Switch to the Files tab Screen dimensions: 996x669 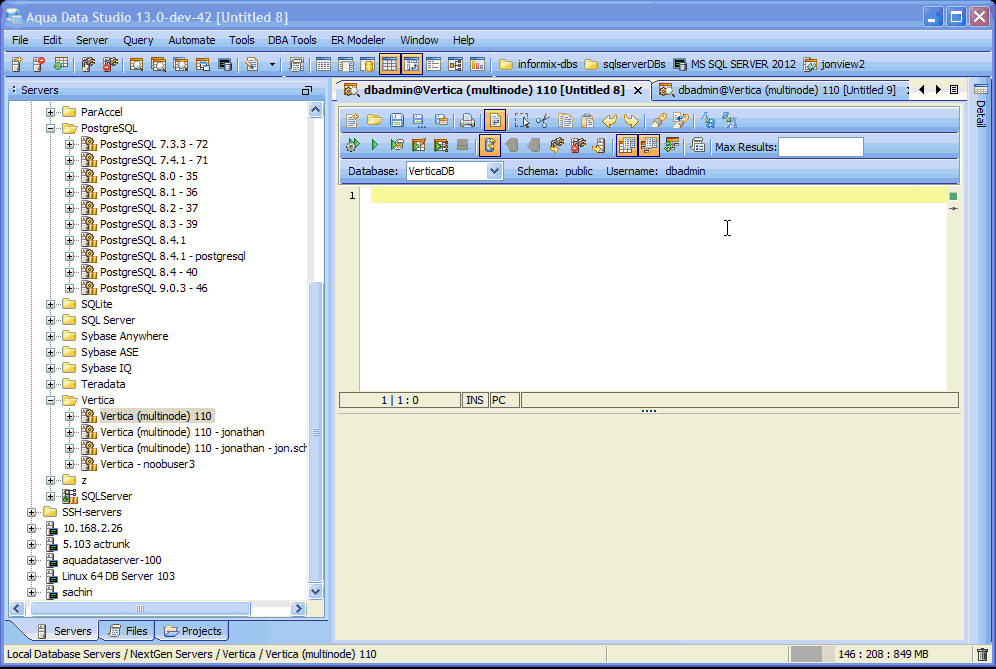128,631
